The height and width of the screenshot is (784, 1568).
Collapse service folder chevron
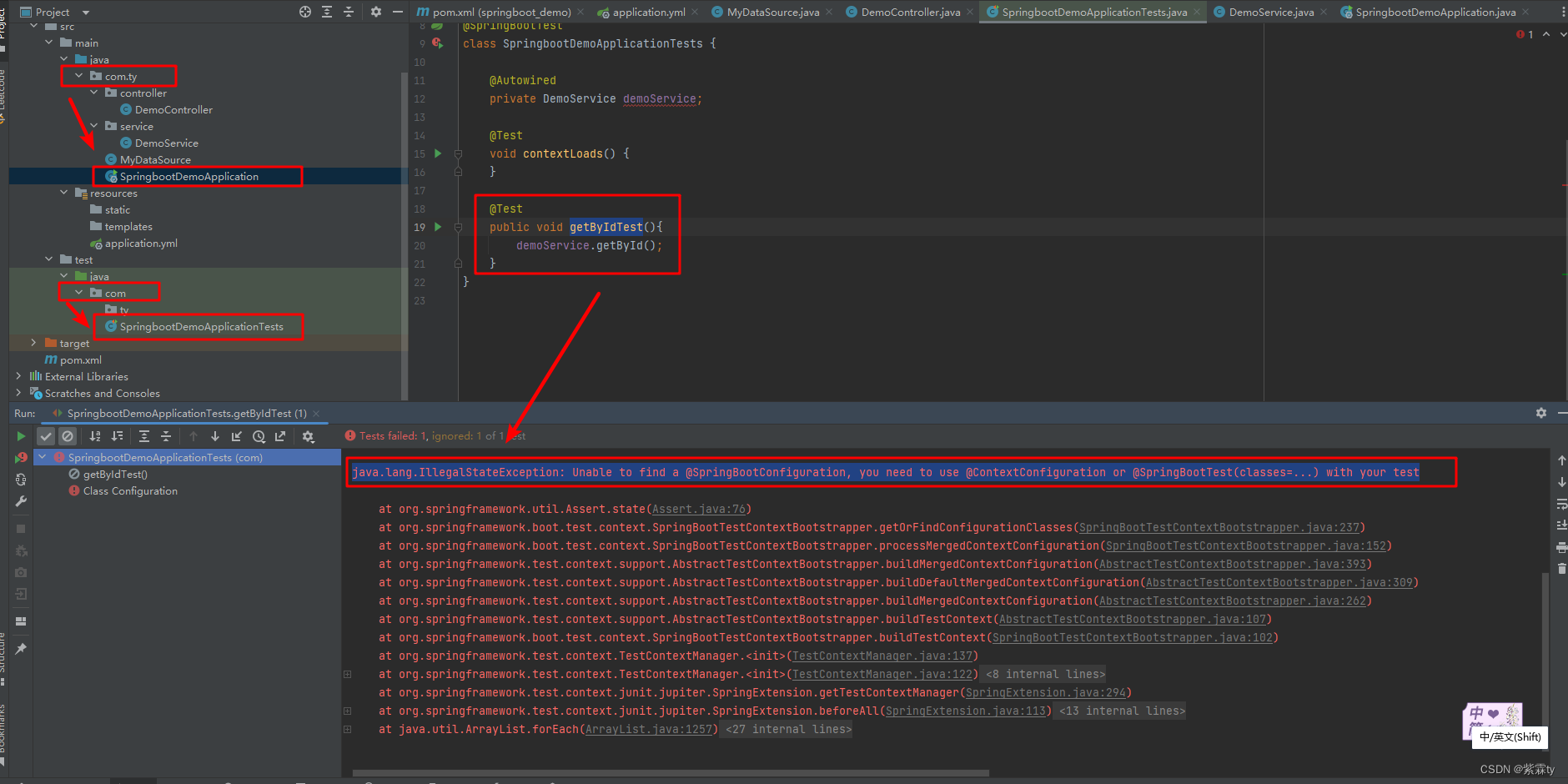click(x=94, y=126)
